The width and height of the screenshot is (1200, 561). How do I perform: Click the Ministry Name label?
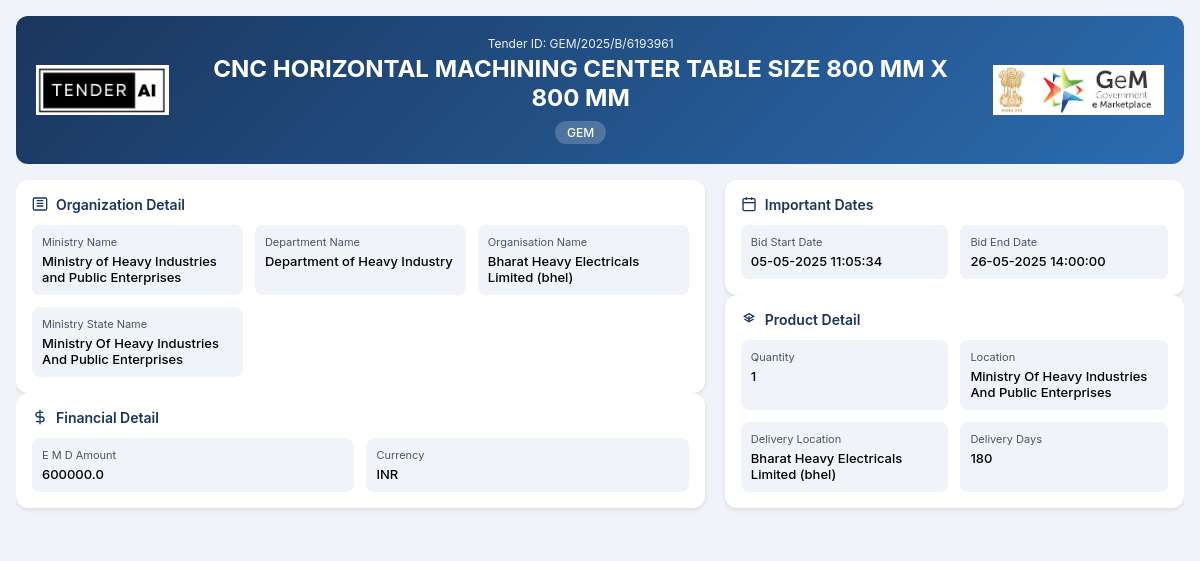click(79, 242)
